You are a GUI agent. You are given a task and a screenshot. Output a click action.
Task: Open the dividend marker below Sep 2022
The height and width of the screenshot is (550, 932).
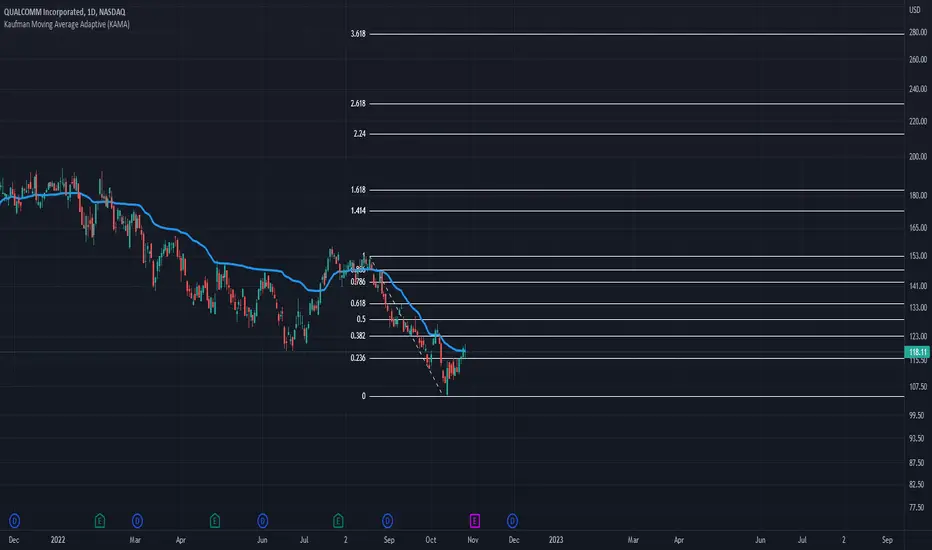388,521
